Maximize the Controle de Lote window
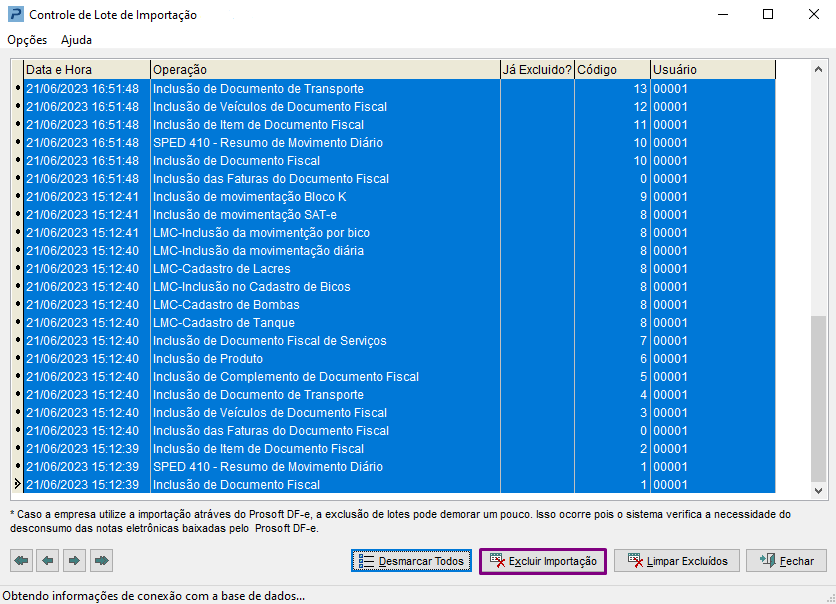 [768, 14]
